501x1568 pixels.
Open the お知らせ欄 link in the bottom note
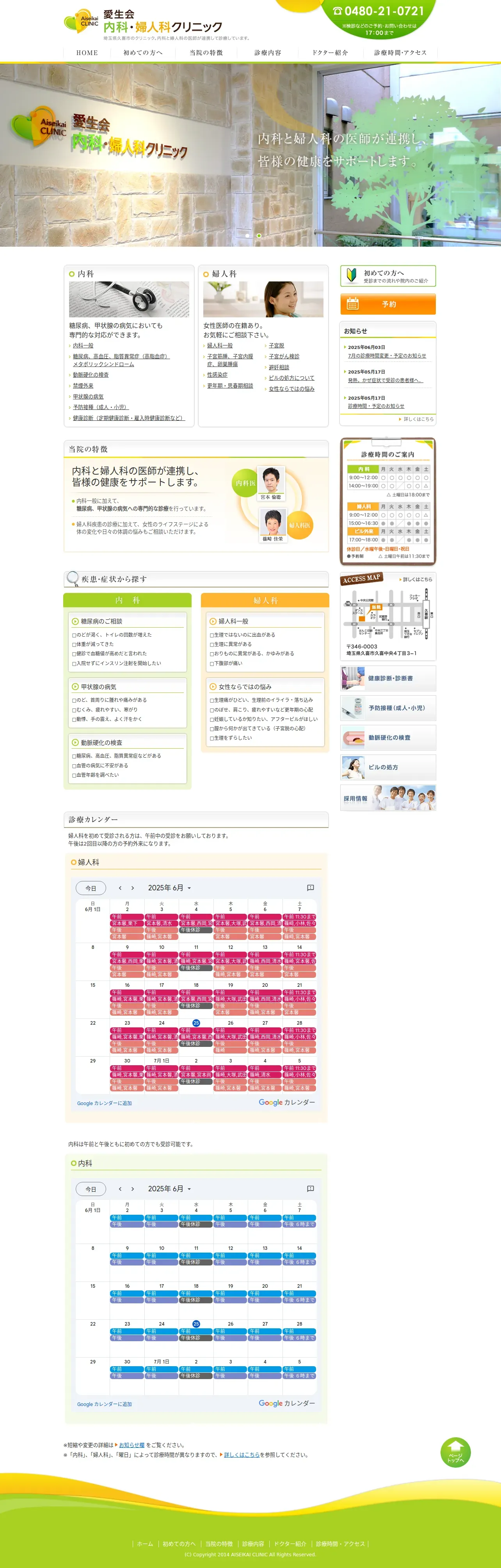tap(131, 1445)
